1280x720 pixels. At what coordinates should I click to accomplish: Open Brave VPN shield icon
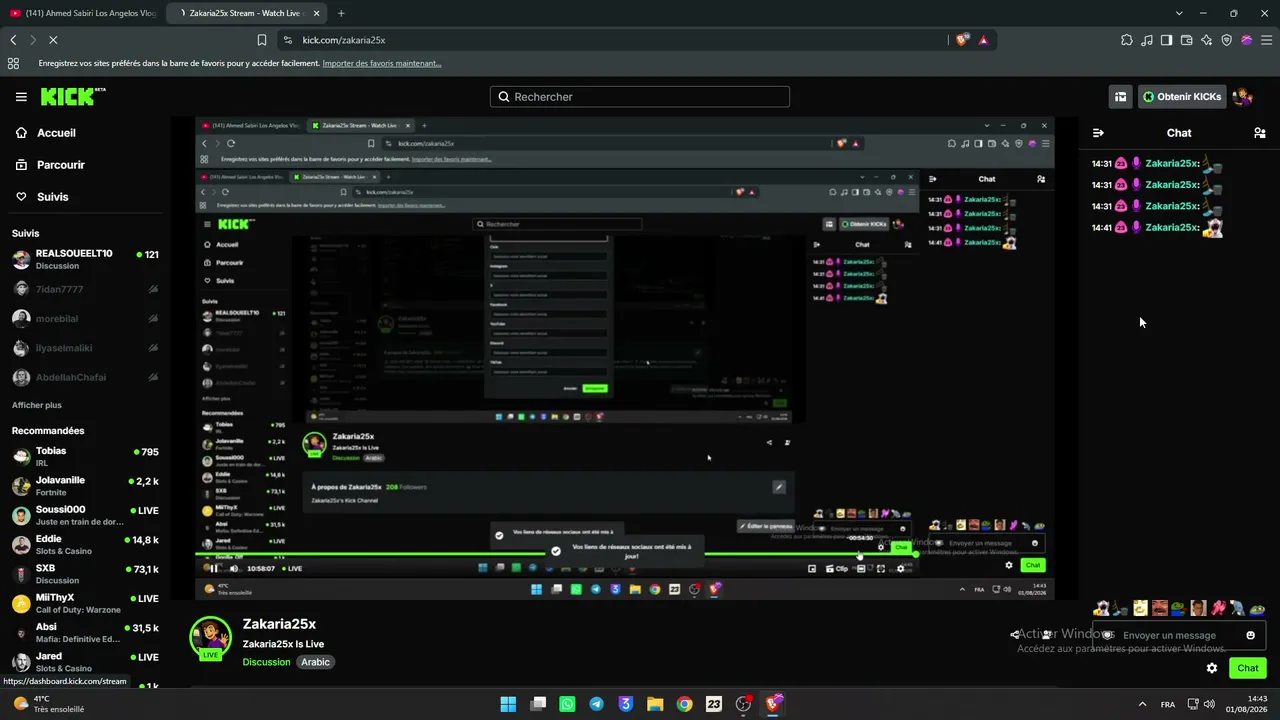pos(1227,40)
